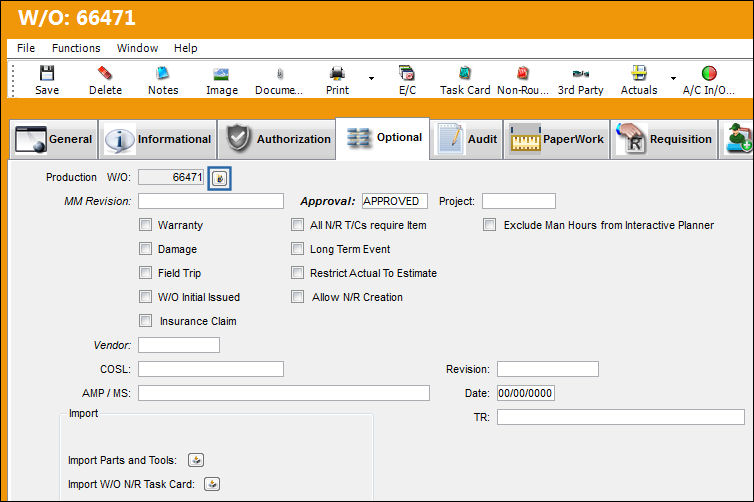Screen dimensions: 754x502
Task: Click the A/C In/Out toolbar icon
Action: point(709,74)
